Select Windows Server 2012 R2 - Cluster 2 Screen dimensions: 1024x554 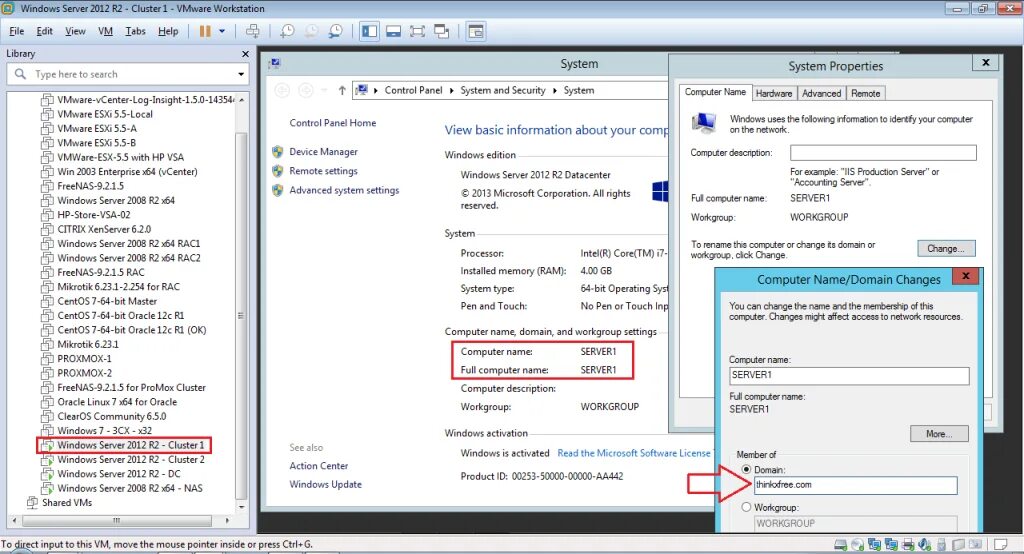(x=131, y=459)
